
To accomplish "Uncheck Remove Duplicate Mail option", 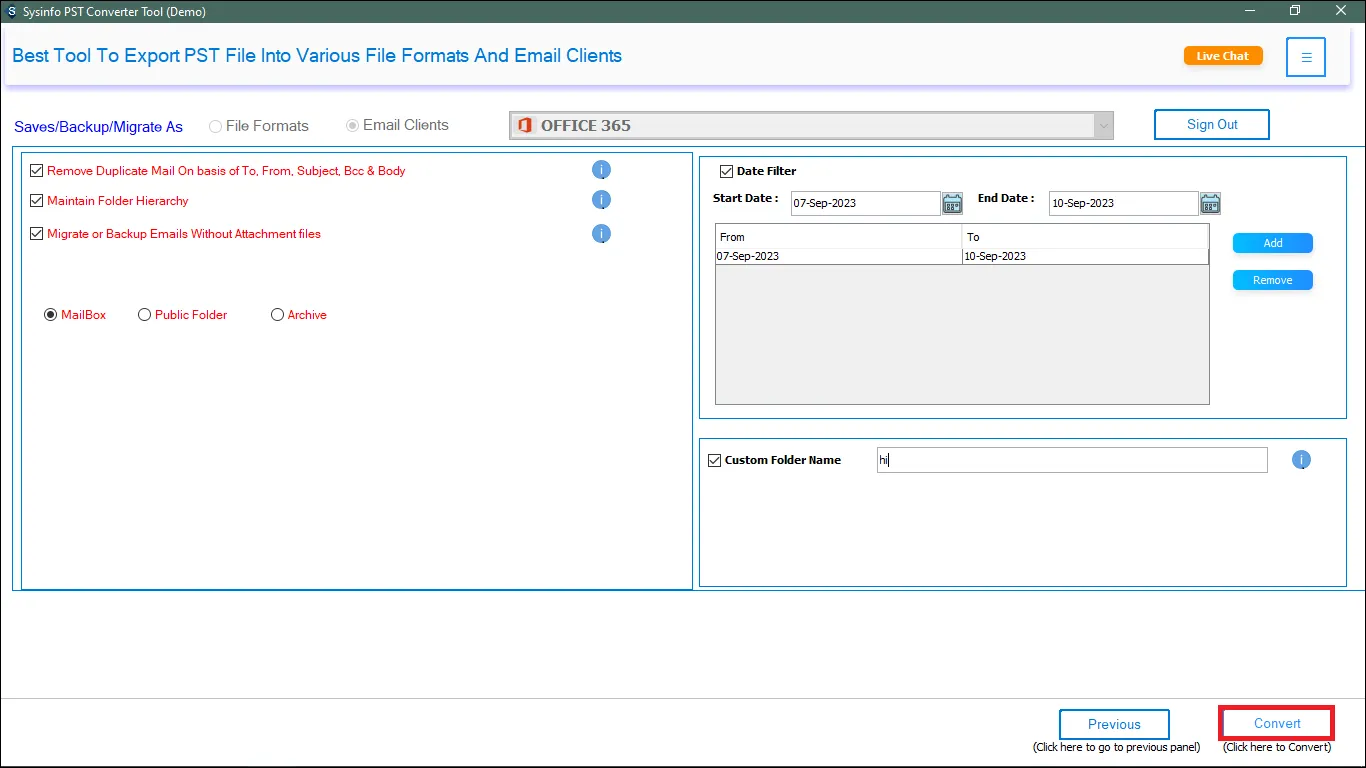I will click(38, 171).
